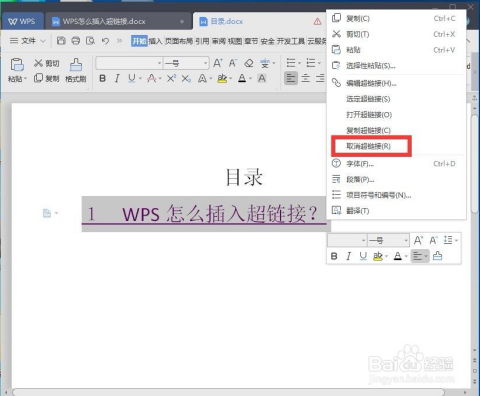480x396 pixels.
Task: Click mini toolbar format painter icon
Action: tap(437, 256)
